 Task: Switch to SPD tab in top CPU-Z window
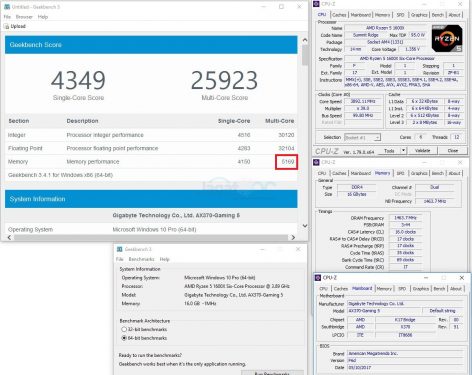(x=400, y=15)
